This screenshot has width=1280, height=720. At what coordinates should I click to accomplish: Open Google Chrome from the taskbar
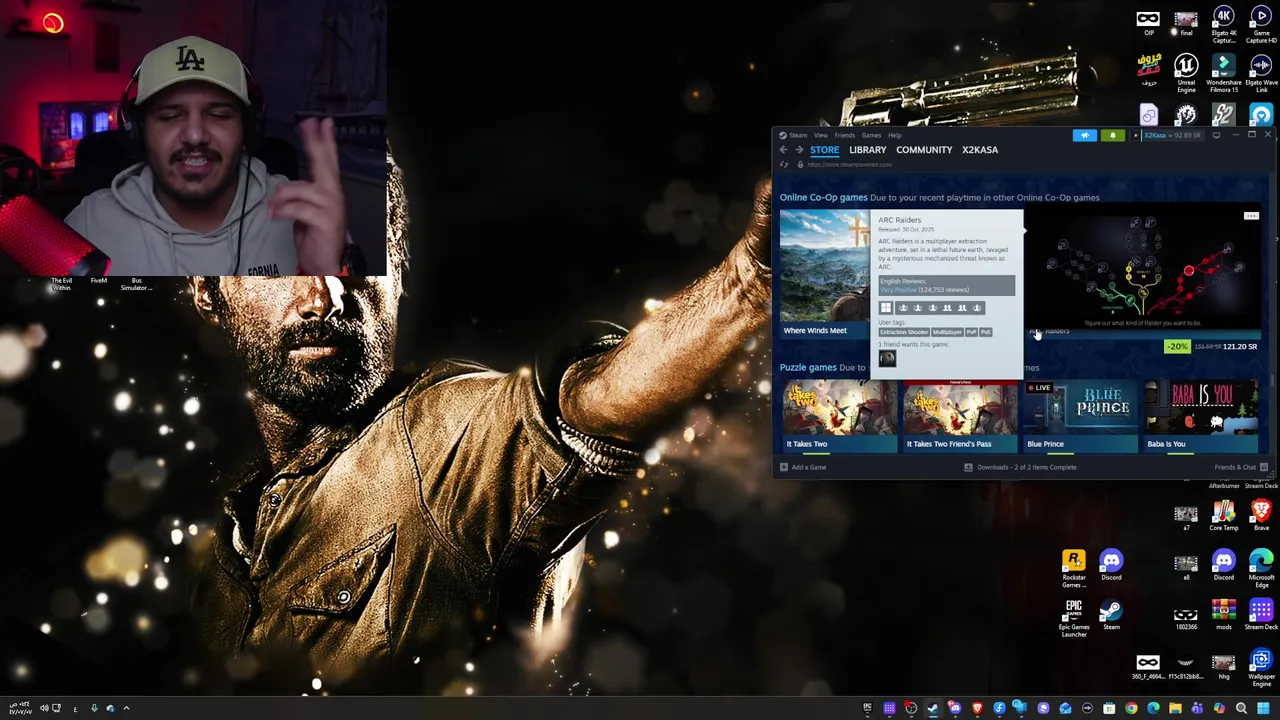point(1131,709)
